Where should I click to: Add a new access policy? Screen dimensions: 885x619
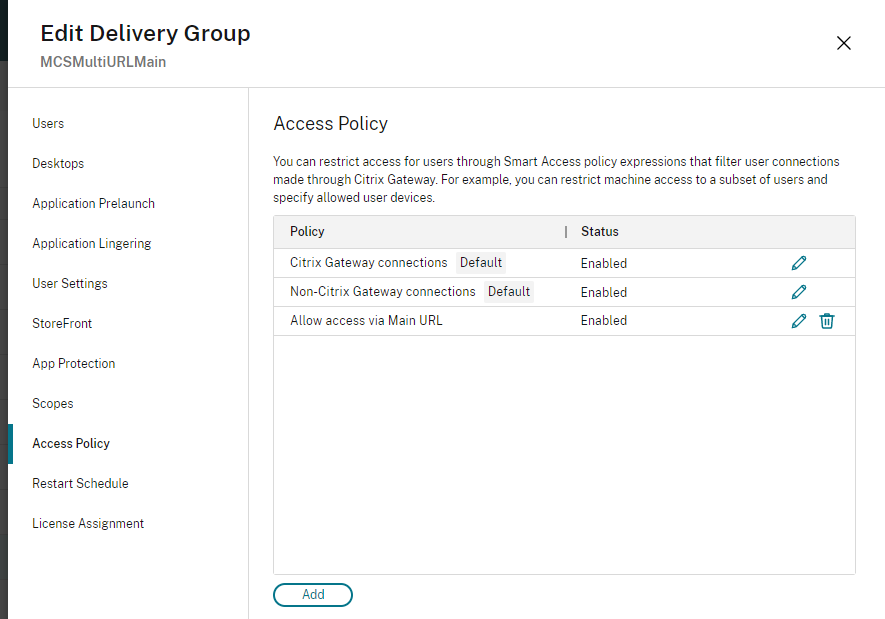(313, 594)
